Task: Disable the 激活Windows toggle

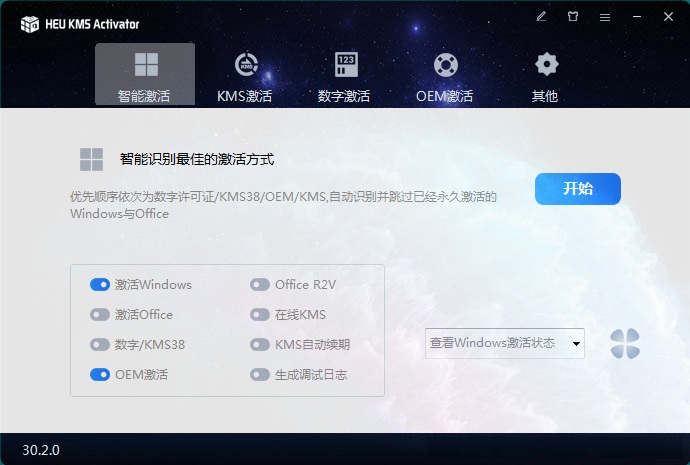Action: click(100, 285)
